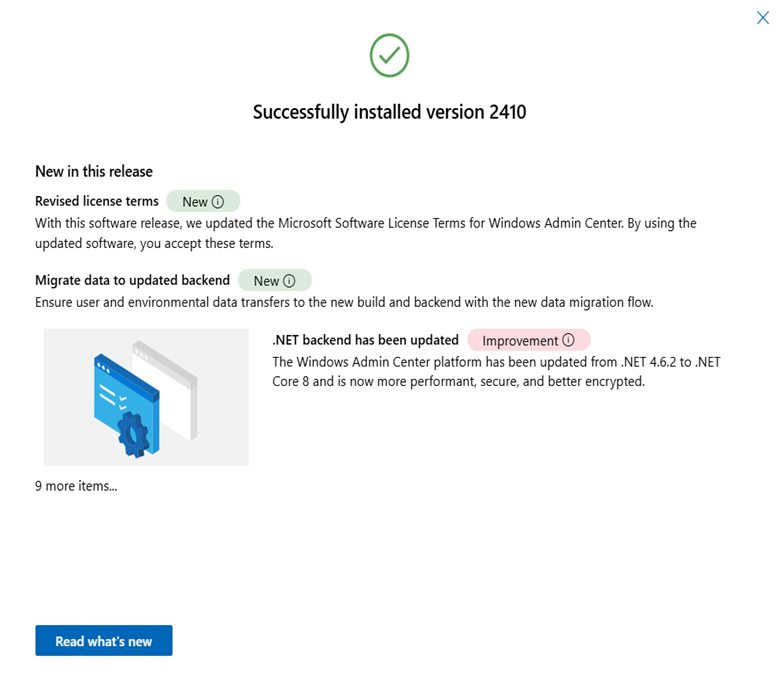780x691 pixels.
Task: Click the .NET backend illustration image
Action: [146, 397]
